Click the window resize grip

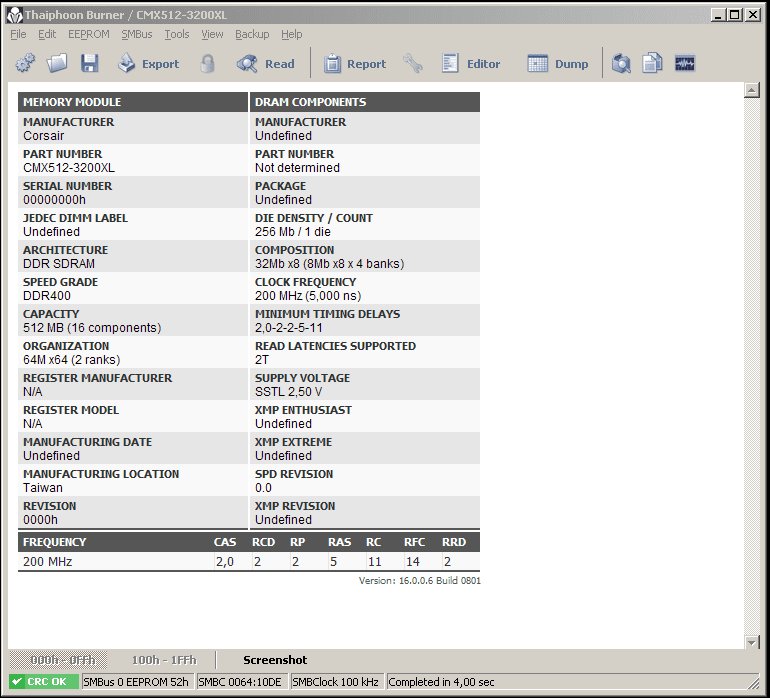pos(753,683)
